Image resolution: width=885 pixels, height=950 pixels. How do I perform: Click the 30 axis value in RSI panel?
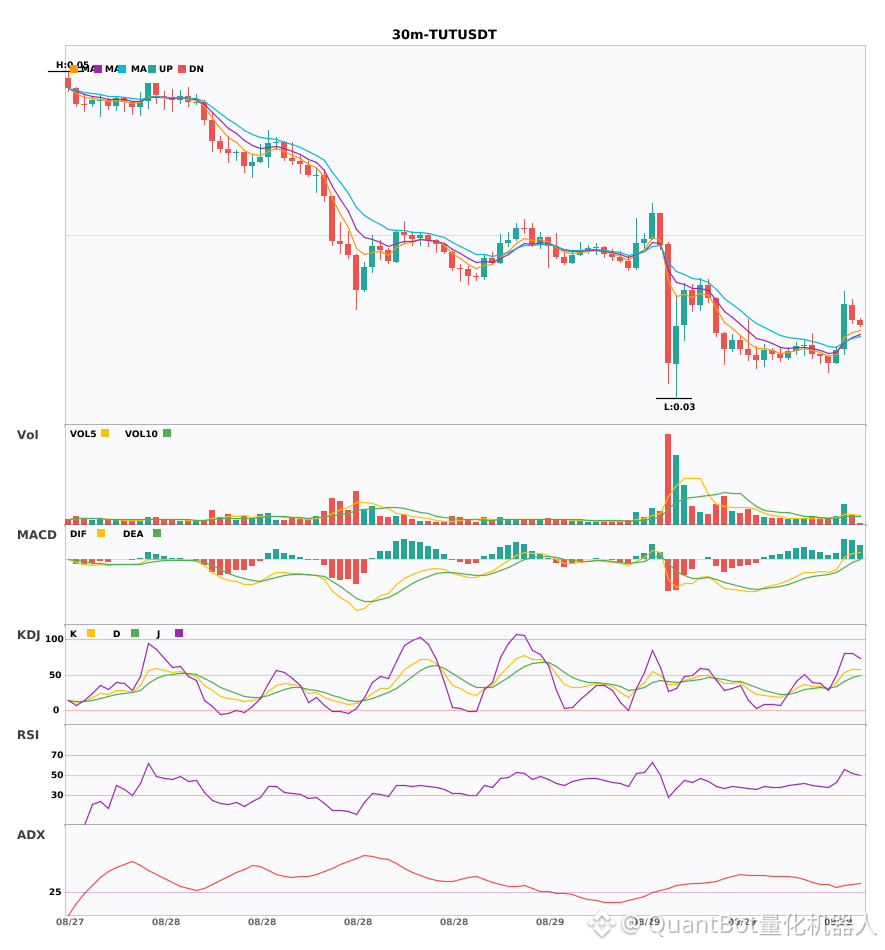point(57,795)
